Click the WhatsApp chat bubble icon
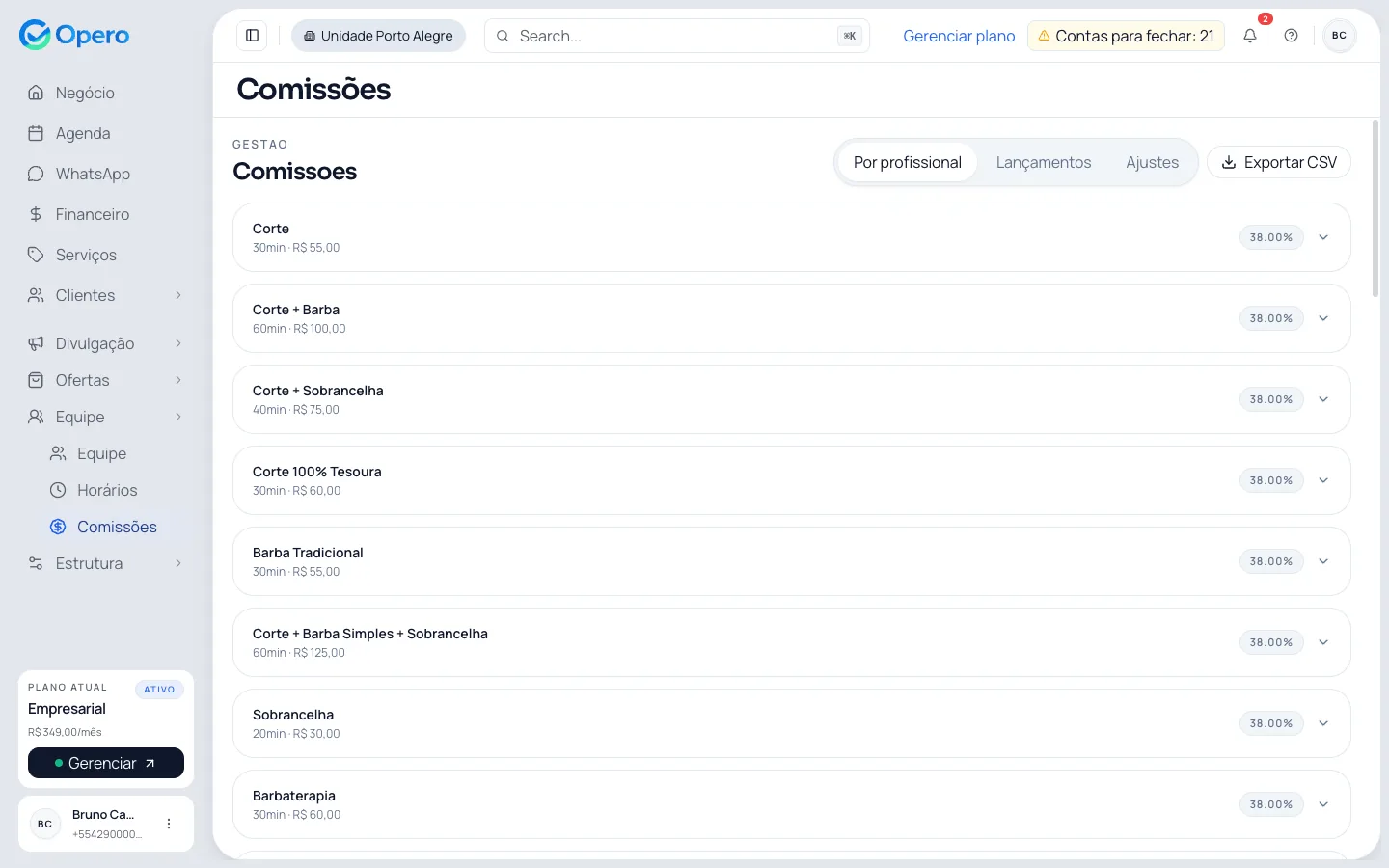The image size is (1389, 868). click(x=36, y=174)
